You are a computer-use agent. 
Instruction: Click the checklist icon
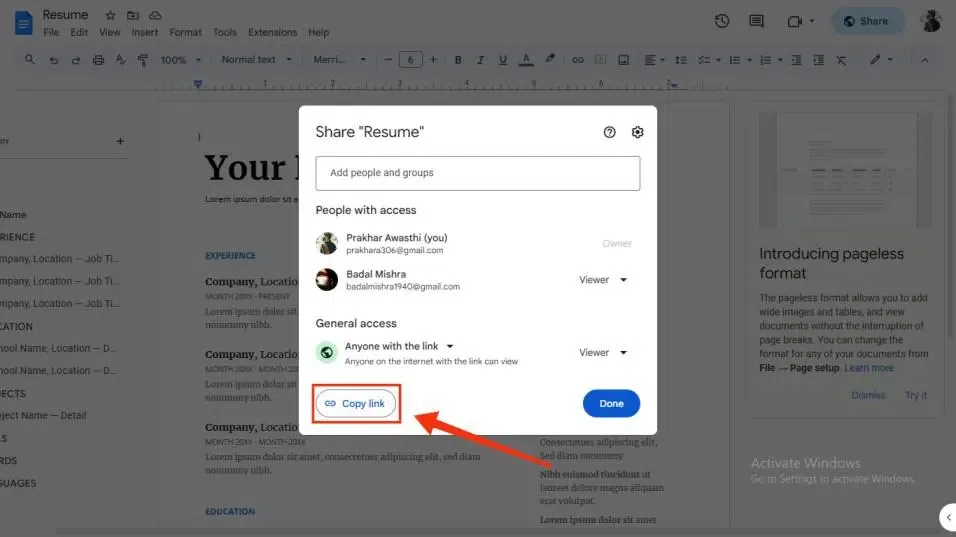[x=704, y=60]
